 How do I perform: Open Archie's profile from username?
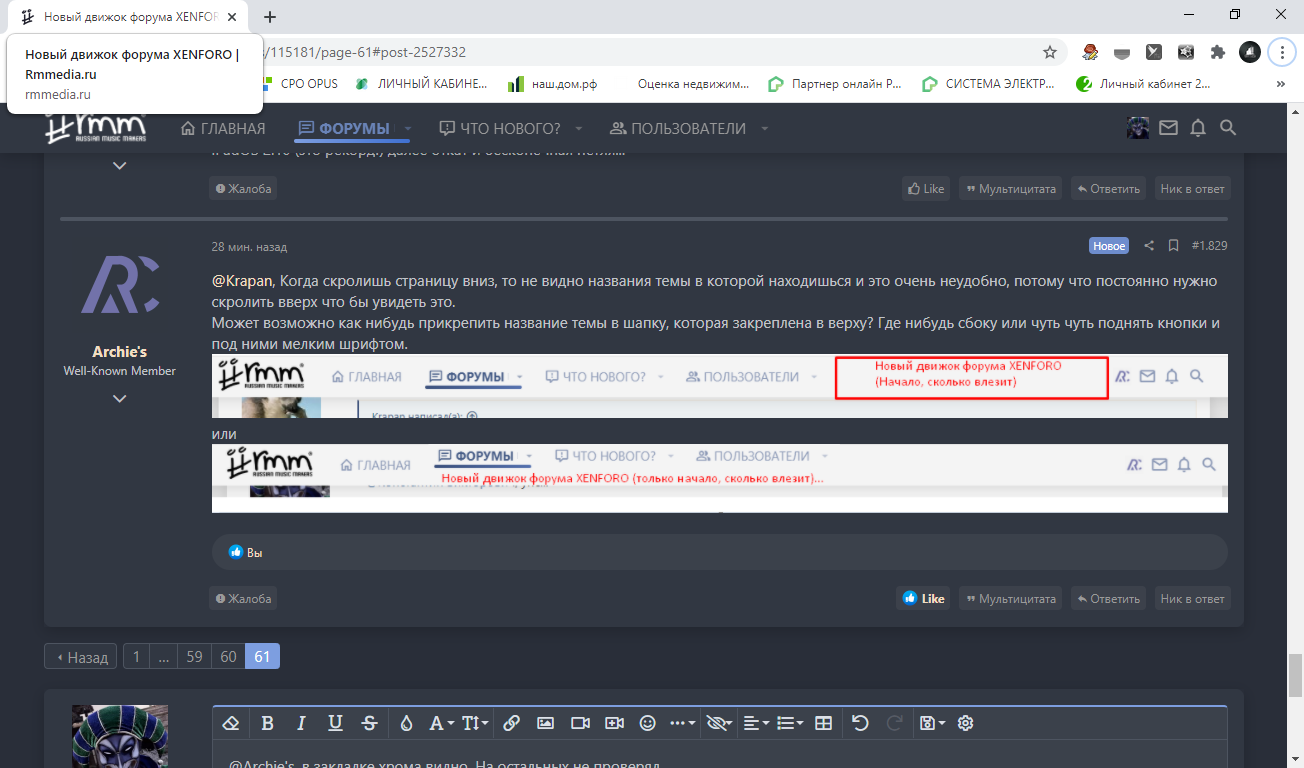pyautogui.click(x=119, y=351)
